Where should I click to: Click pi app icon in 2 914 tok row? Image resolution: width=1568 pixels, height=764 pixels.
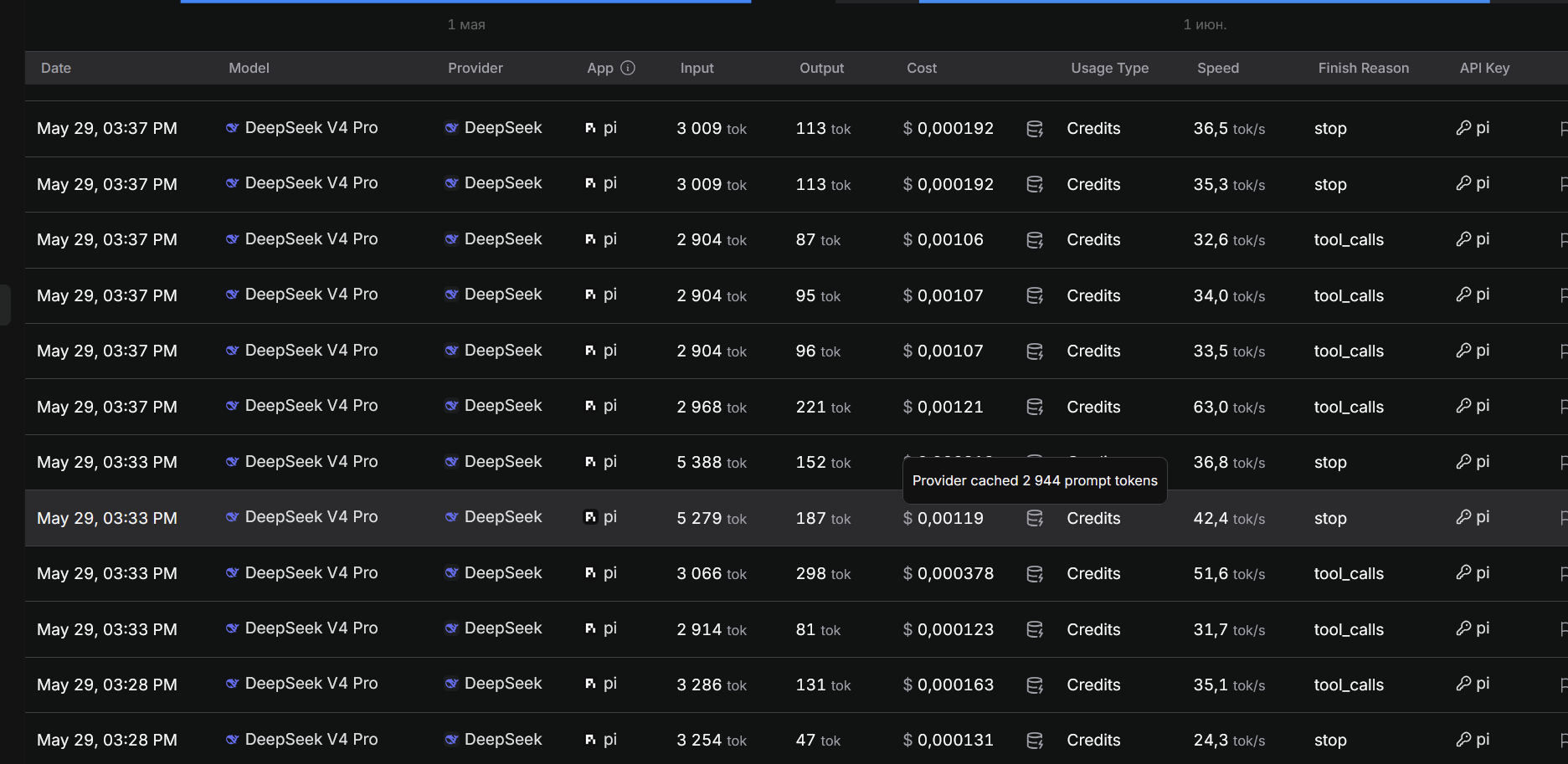coord(590,628)
